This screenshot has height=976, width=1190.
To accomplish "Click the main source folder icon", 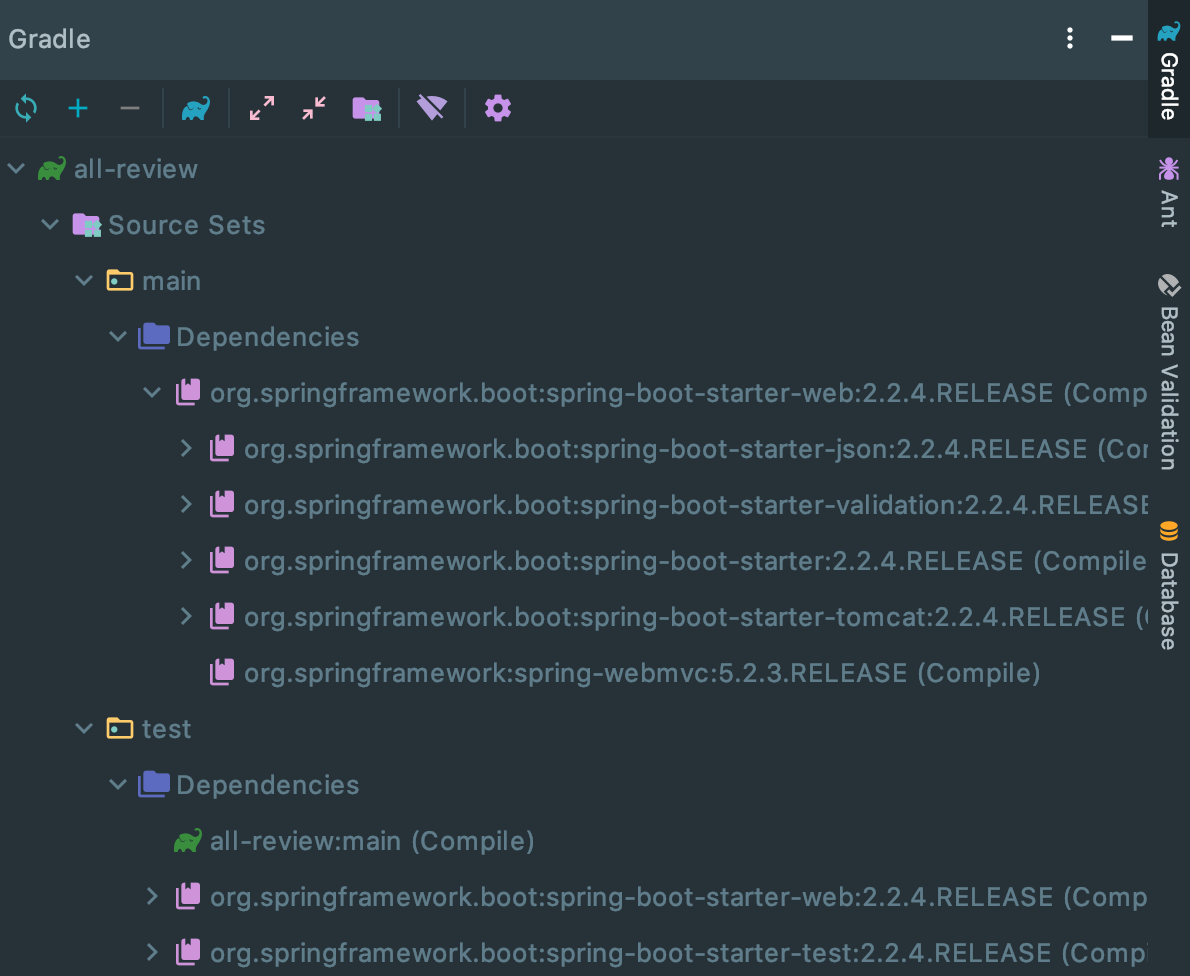I will pos(120,281).
